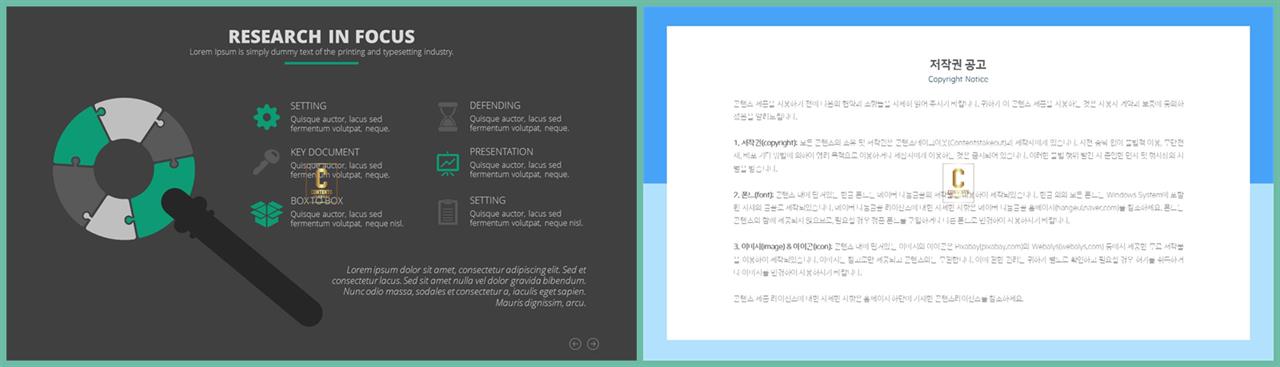Select the gray key icon
1280x367 pixels.
tap(266, 162)
